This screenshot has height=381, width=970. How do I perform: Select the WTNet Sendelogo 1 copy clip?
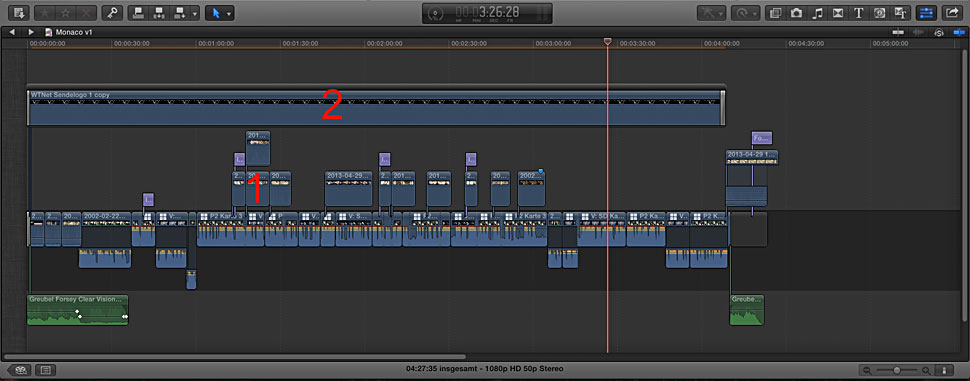click(x=376, y=108)
